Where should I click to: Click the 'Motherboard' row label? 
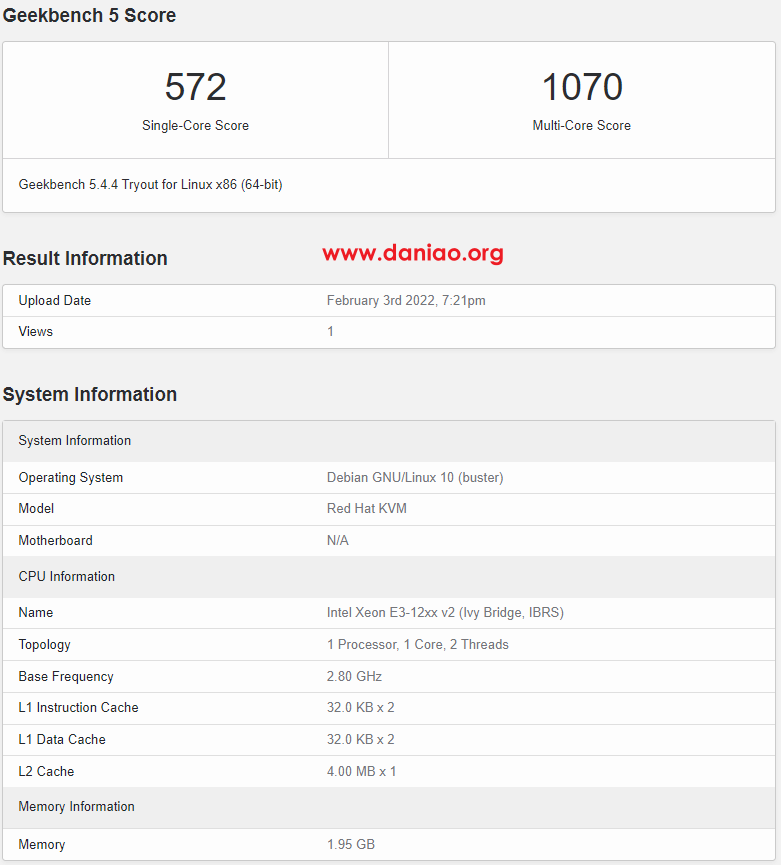point(56,541)
